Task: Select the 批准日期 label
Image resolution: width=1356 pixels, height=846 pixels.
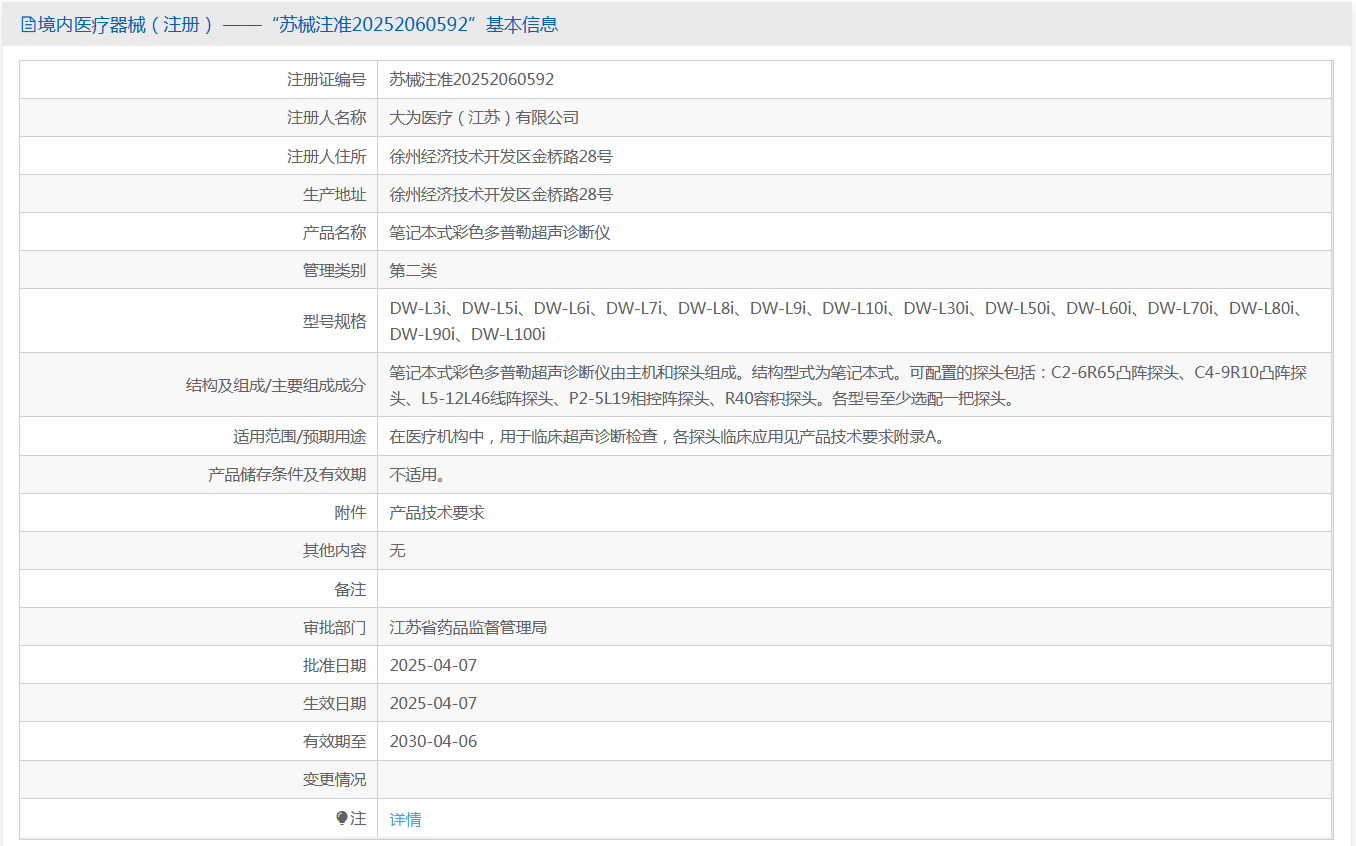Action: [334, 665]
